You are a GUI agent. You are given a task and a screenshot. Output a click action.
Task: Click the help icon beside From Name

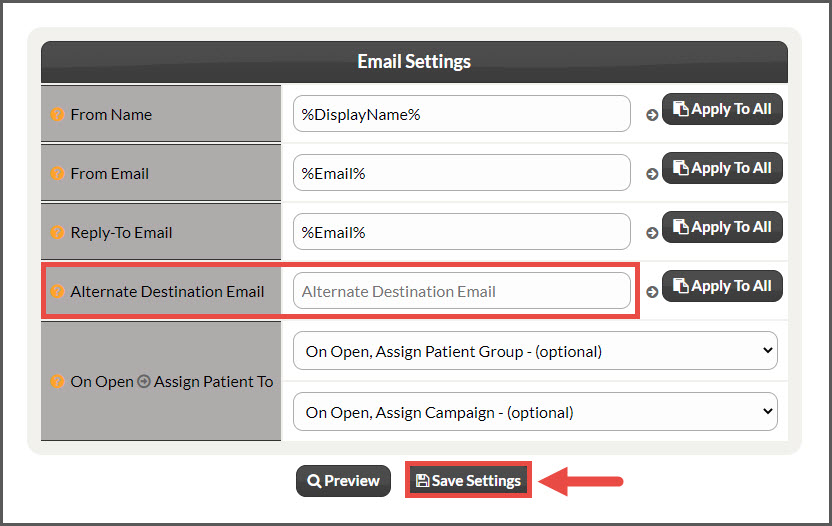click(57, 114)
